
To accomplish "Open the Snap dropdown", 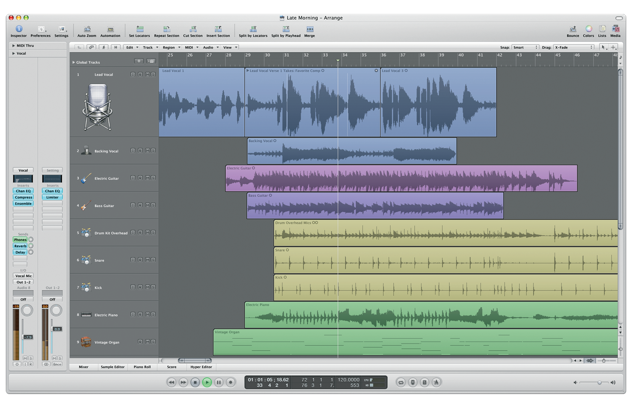I will tap(524, 48).
